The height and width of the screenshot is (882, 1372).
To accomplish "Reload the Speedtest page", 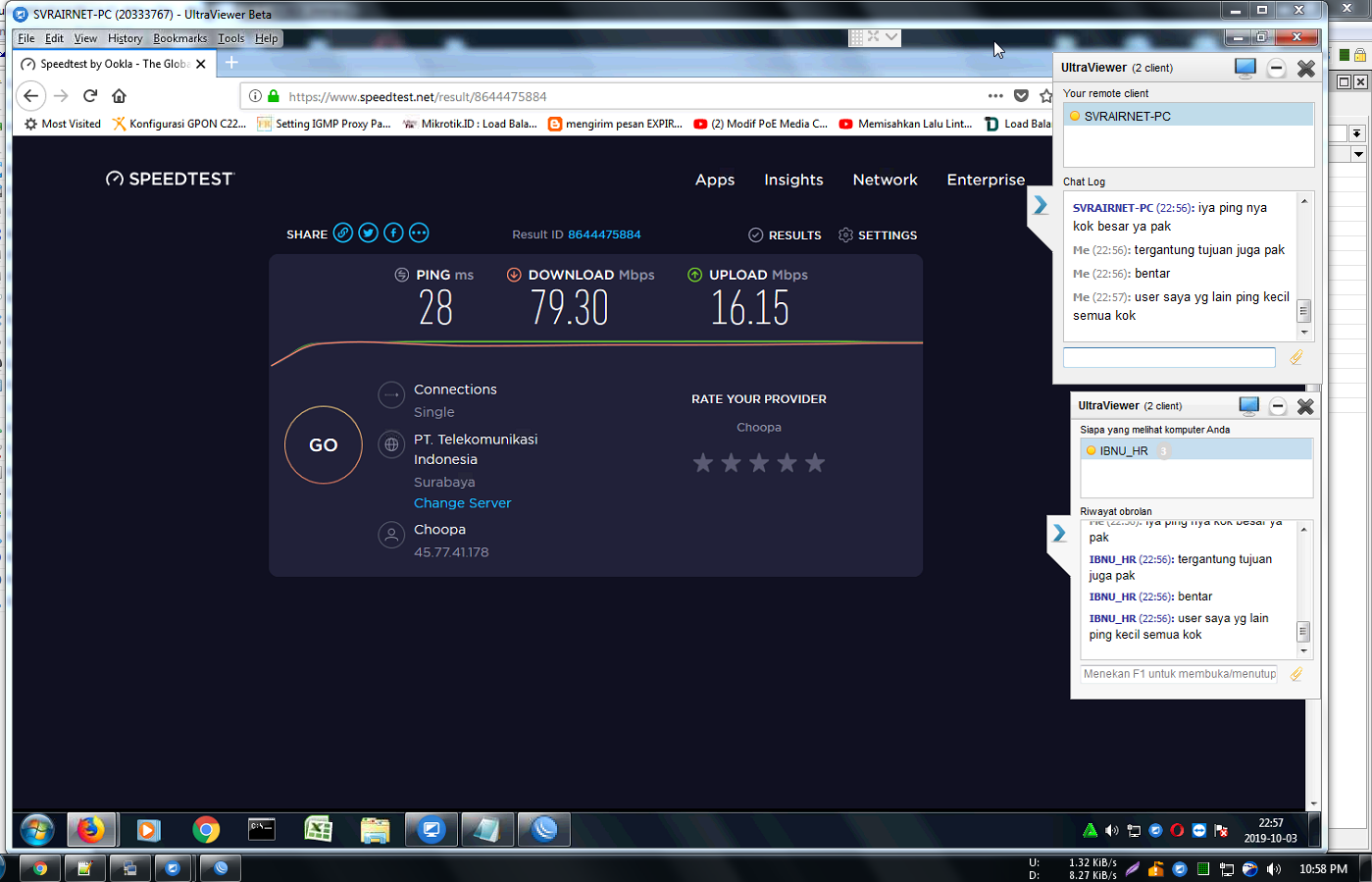I will coord(90,95).
